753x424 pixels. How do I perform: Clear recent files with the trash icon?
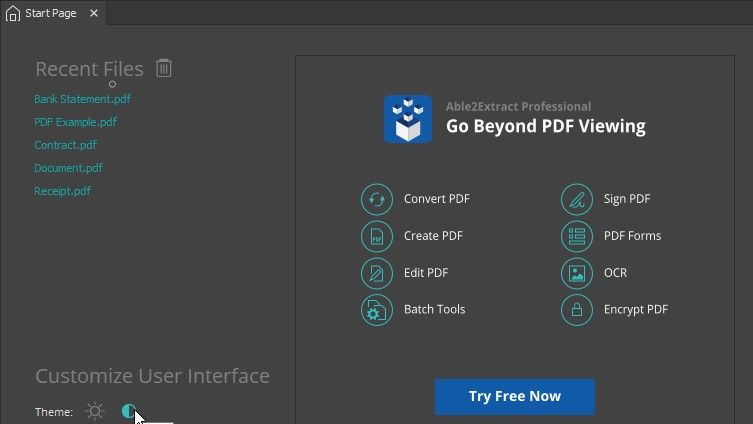click(164, 69)
